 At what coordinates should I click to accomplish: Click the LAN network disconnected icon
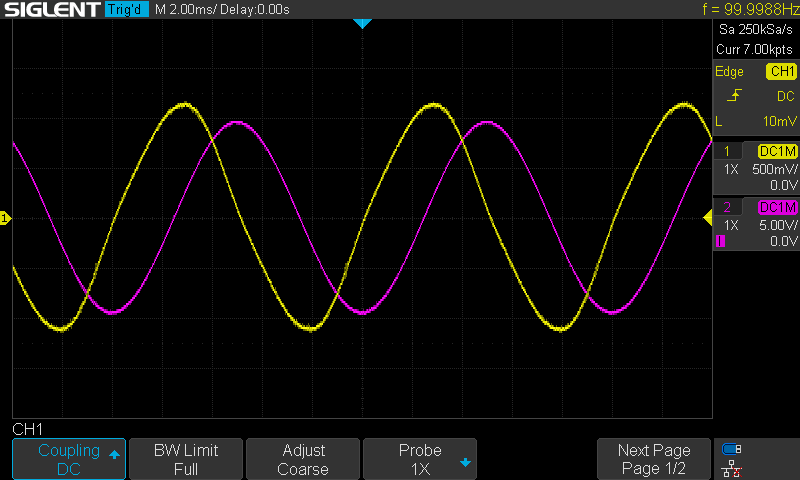[732, 468]
